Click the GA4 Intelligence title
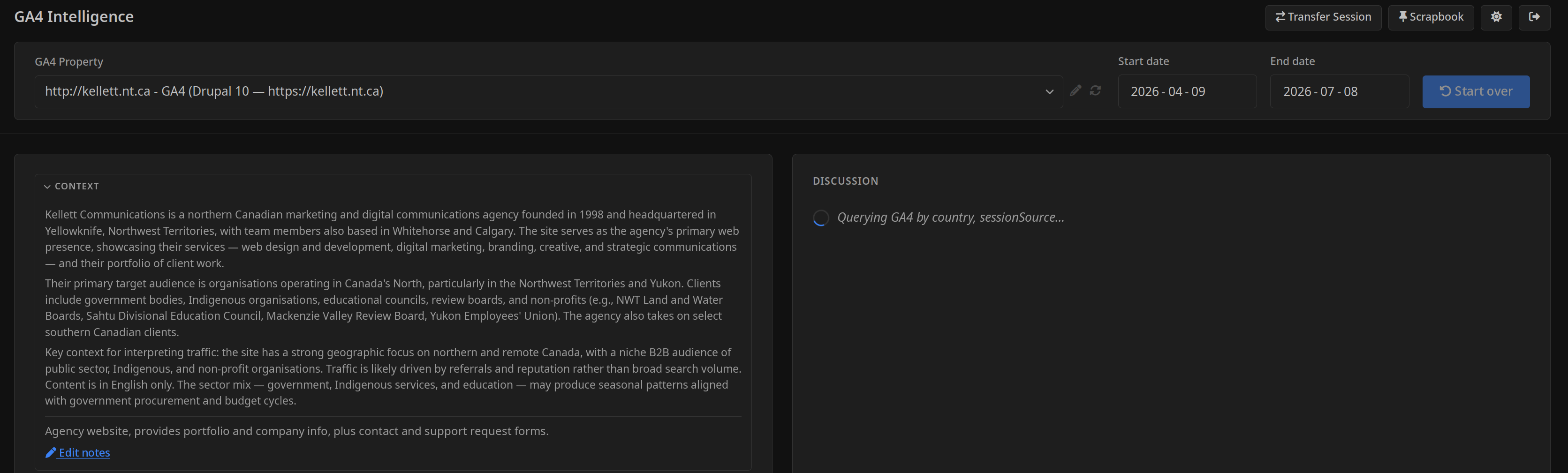 pyautogui.click(x=74, y=17)
